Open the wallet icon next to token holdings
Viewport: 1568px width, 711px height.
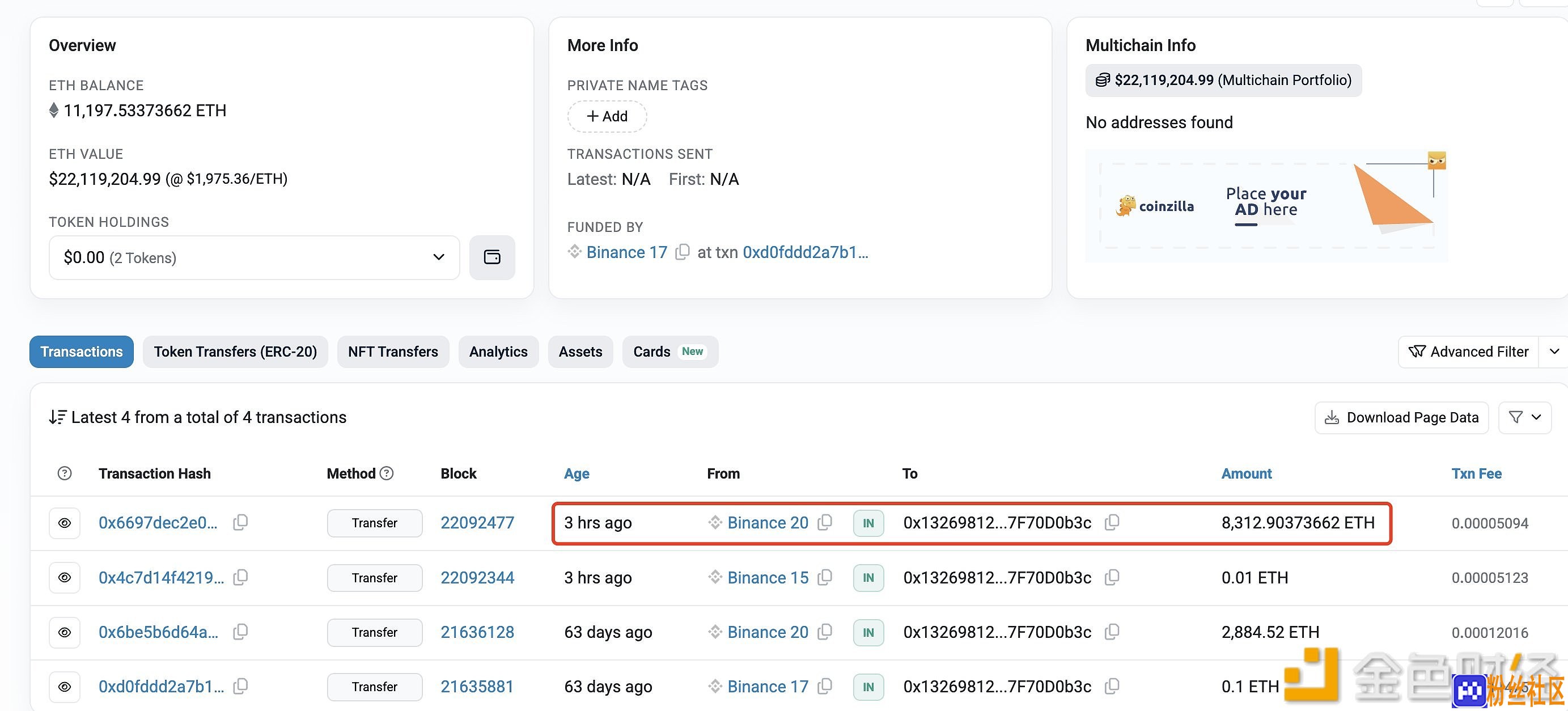click(492, 257)
